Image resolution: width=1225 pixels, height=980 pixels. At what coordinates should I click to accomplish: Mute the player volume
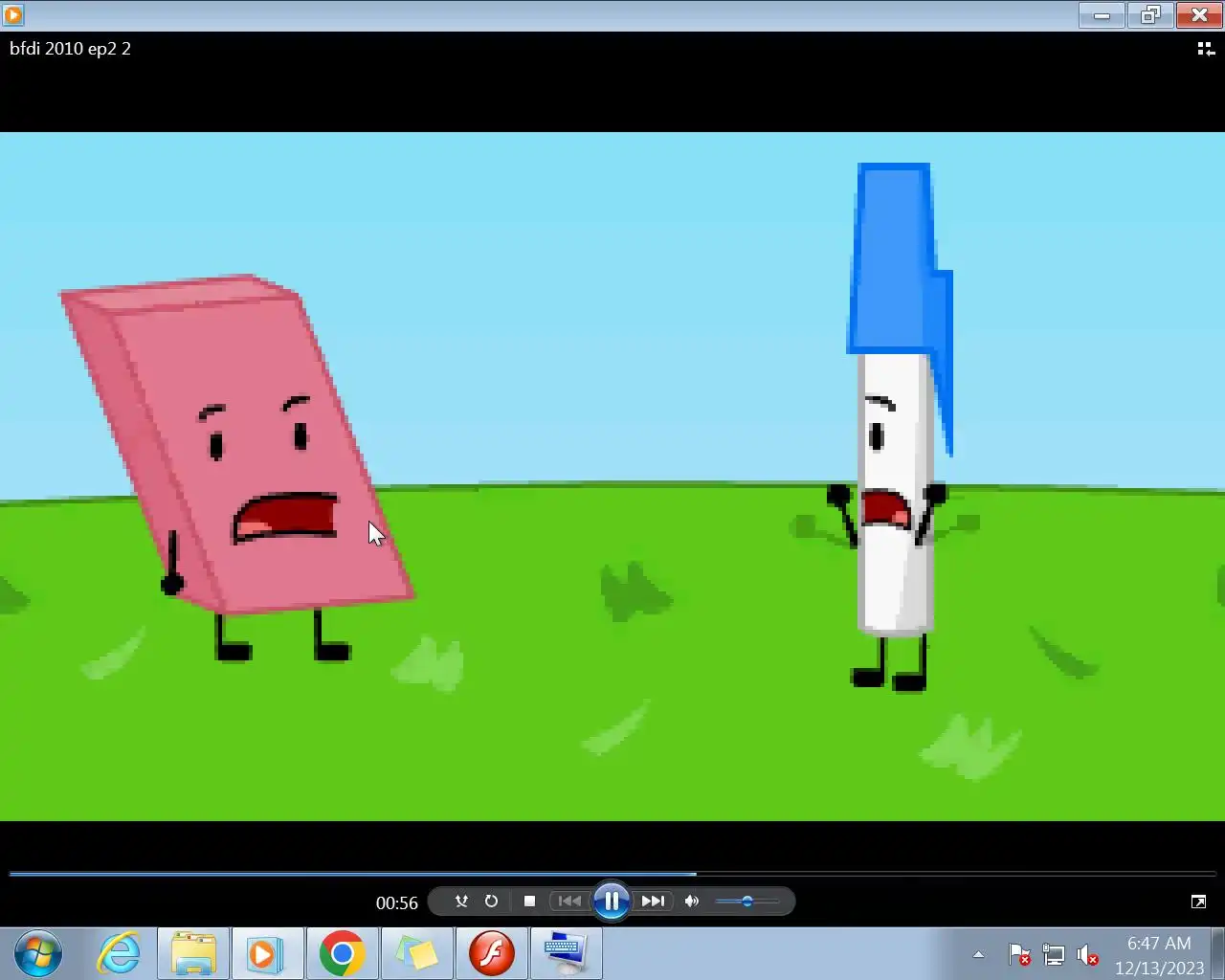coord(692,902)
